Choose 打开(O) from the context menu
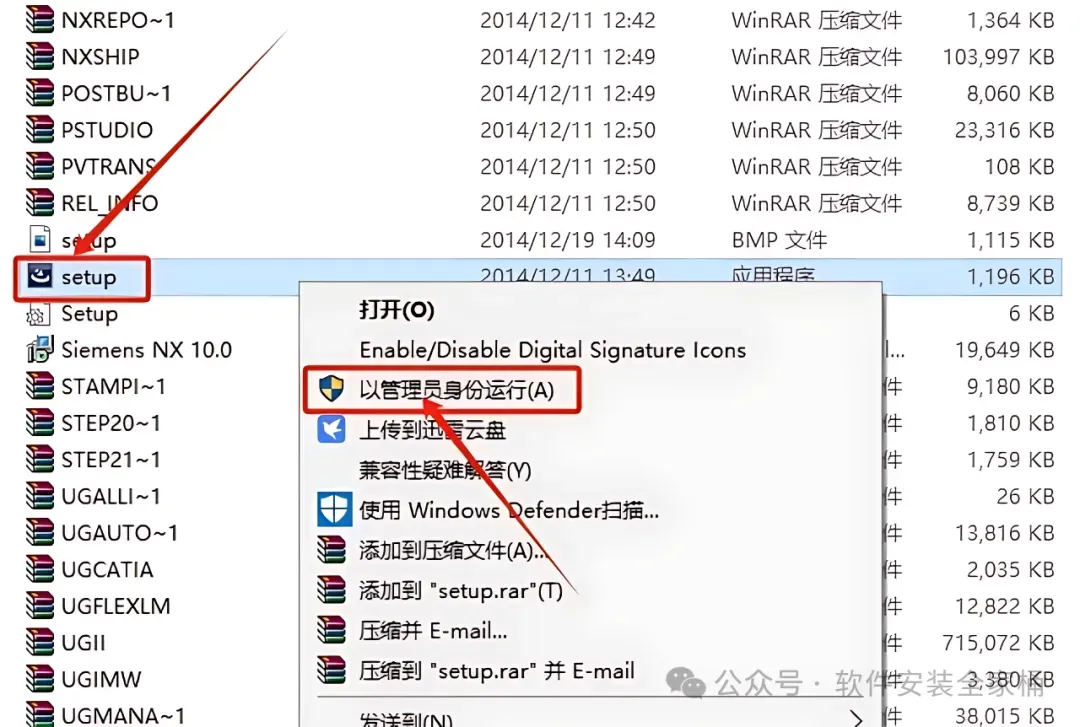This screenshot has width=1080, height=727. click(x=397, y=310)
